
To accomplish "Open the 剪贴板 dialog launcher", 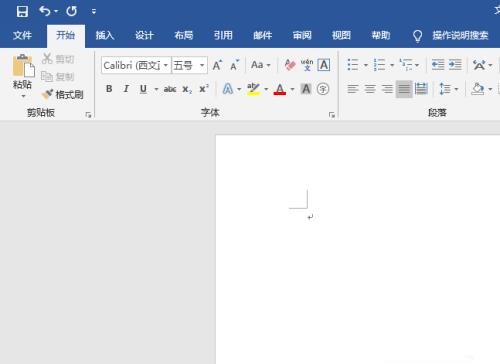I will (x=88, y=115).
